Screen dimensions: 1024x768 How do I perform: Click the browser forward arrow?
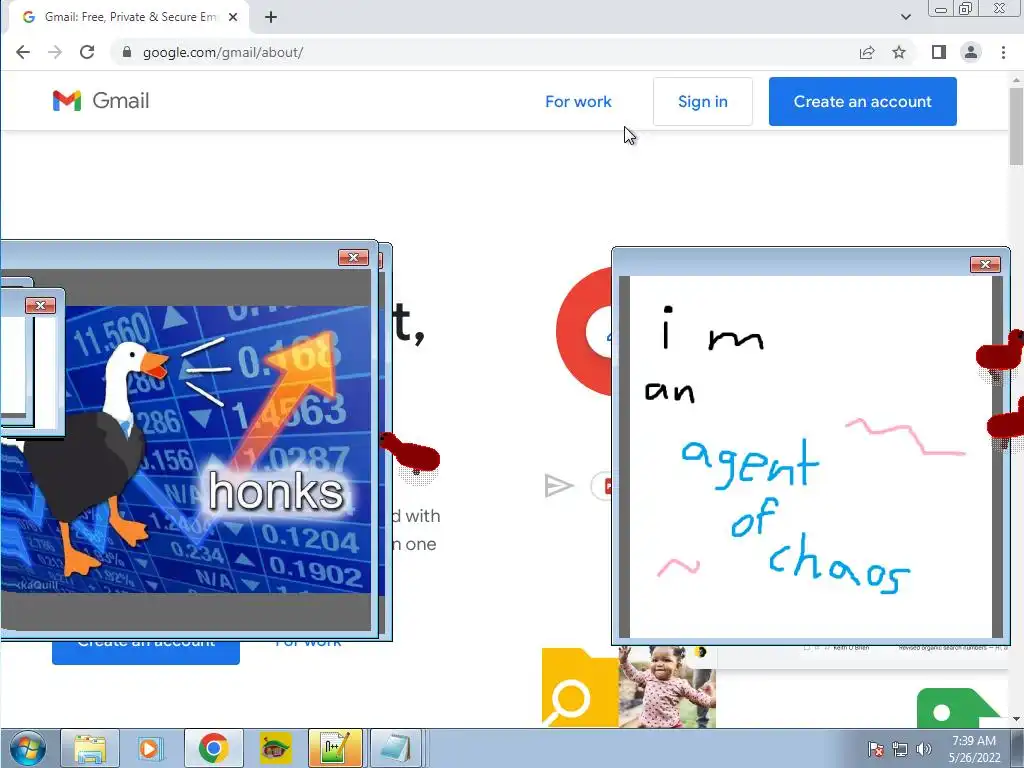(x=55, y=52)
